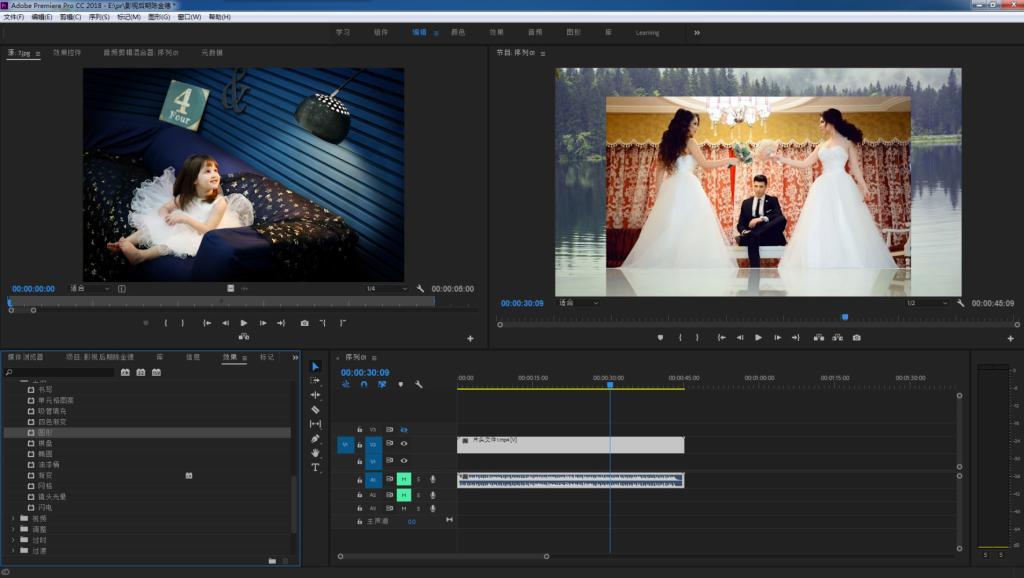
Task: Open the 序列(S) menu
Action: 99,17
